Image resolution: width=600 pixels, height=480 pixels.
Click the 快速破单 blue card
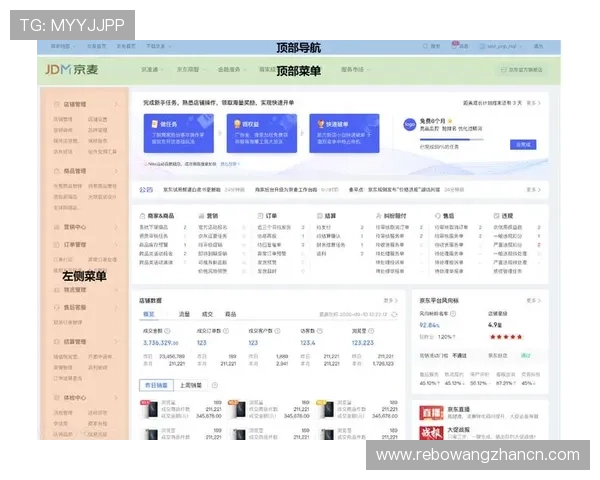pyautogui.click(x=344, y=133)
